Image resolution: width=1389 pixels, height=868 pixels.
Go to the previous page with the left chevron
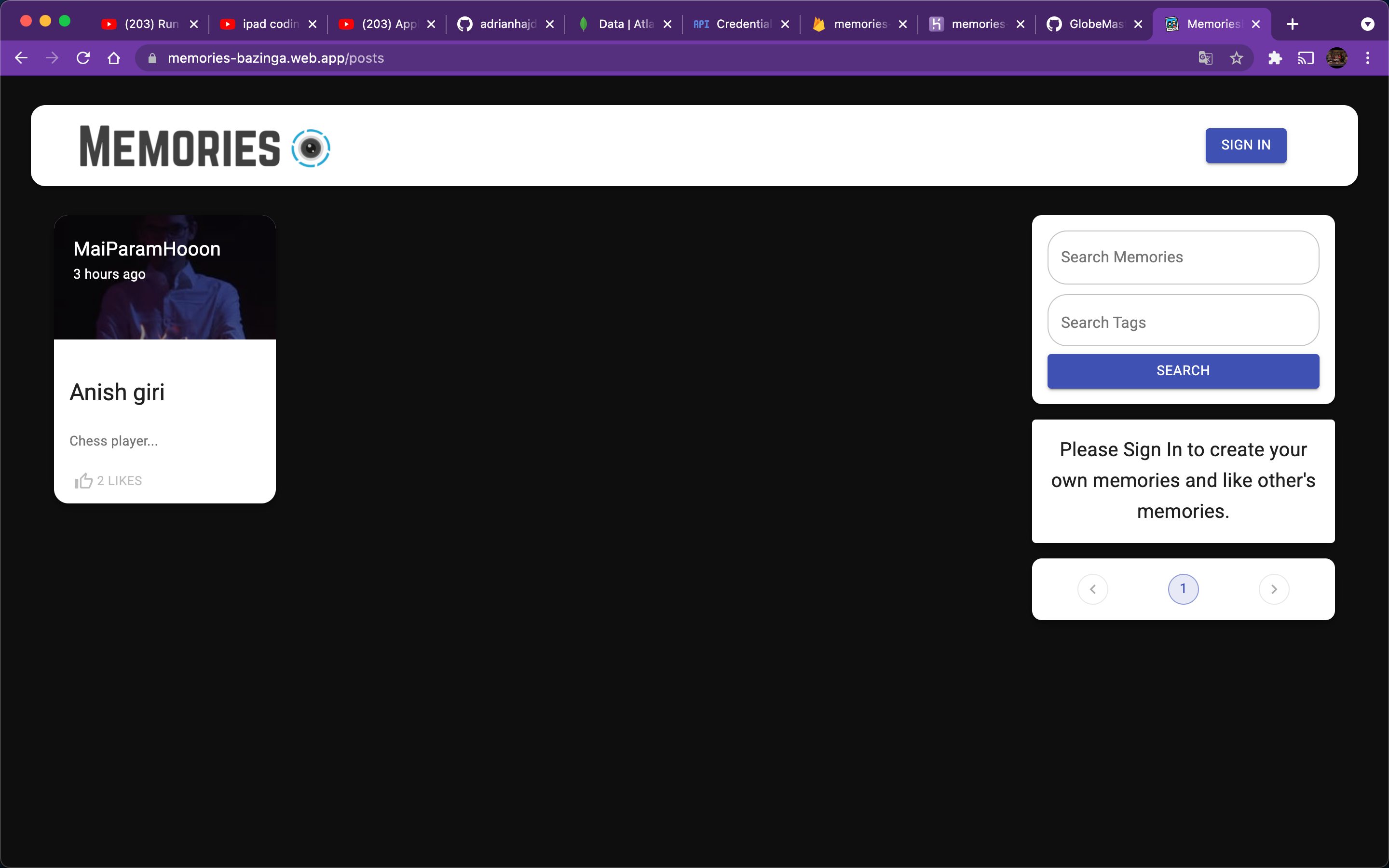[x=1092, y=589]
